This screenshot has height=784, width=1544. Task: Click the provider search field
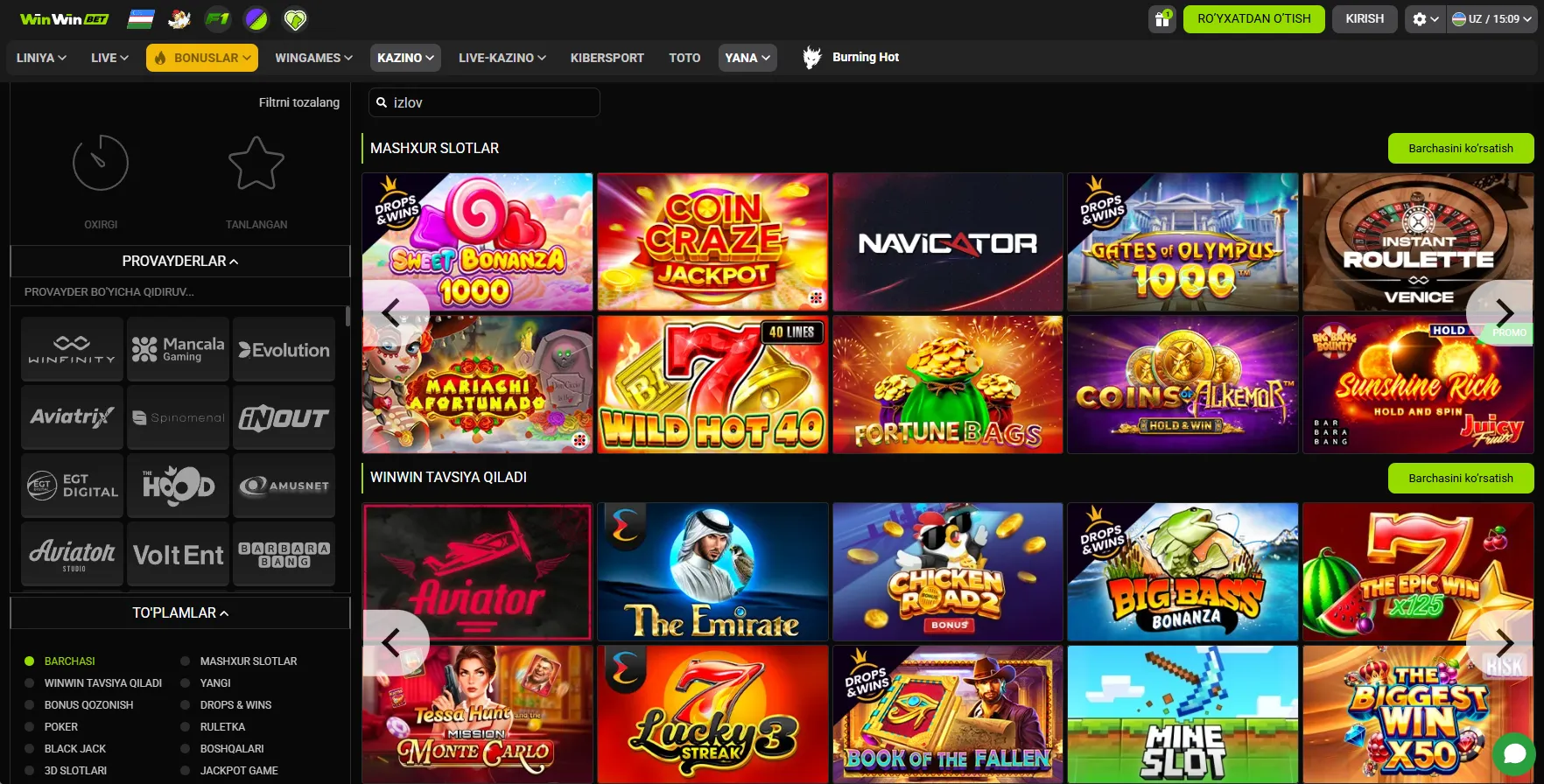[x=179, y=291]
